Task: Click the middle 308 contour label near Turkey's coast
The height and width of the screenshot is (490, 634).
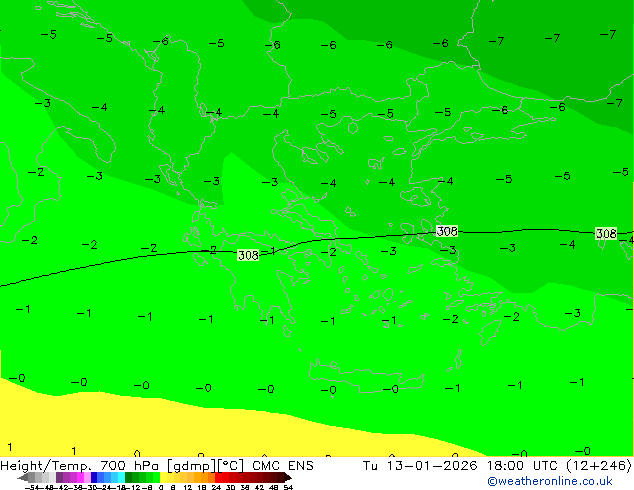Action: click(447, 231)
